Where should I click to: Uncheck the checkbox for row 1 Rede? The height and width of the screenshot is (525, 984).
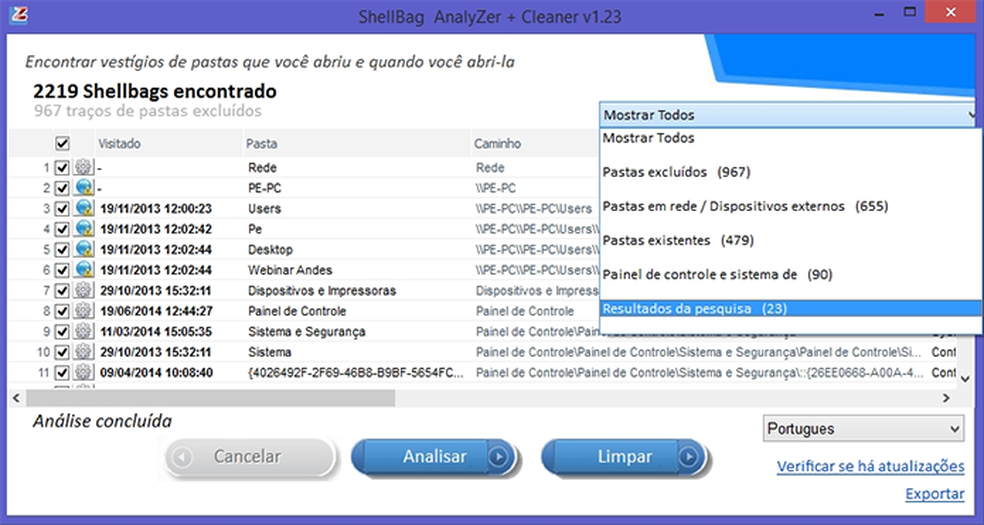point(62,167)
